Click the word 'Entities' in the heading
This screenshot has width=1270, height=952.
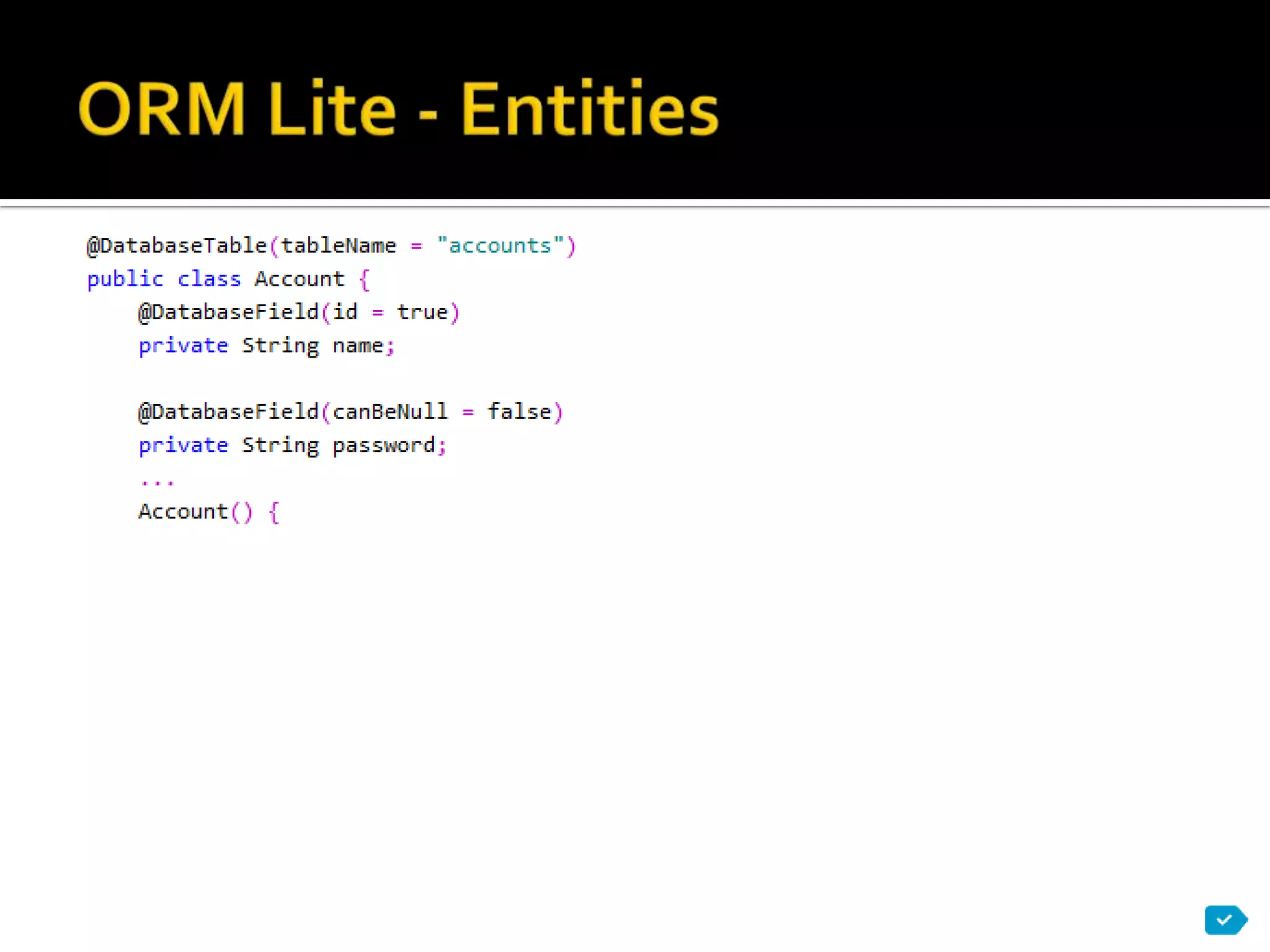[x=589, y=109]
